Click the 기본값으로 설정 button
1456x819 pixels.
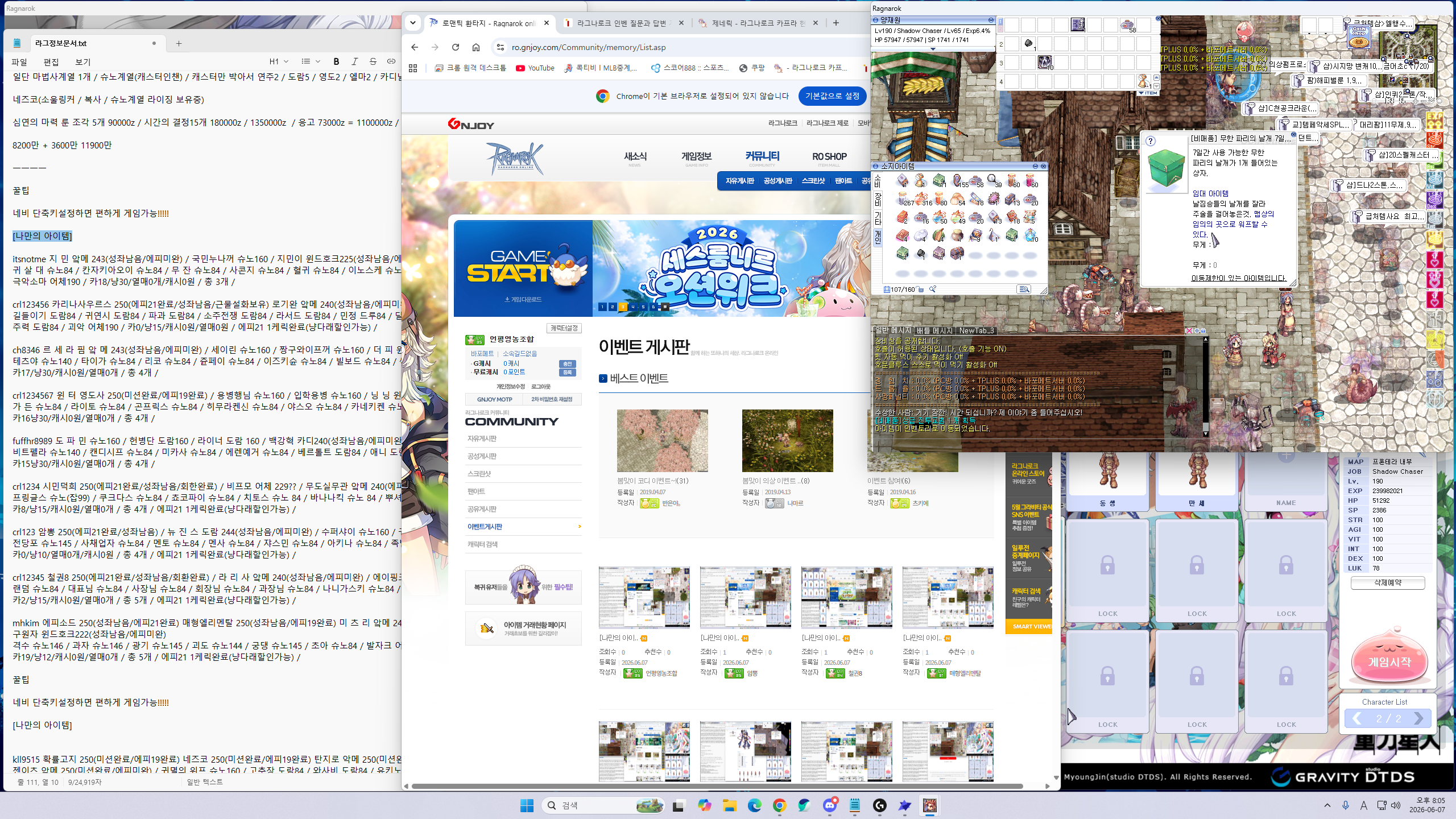[x=832, y=96]
